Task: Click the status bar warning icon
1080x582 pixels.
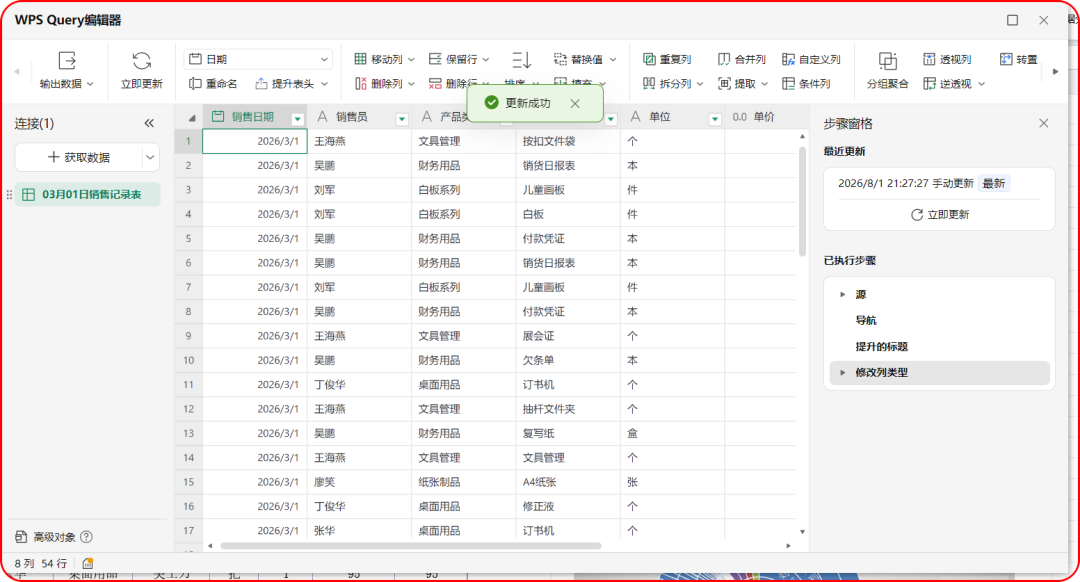Action: pyautogui.click(x=87, y=563)
